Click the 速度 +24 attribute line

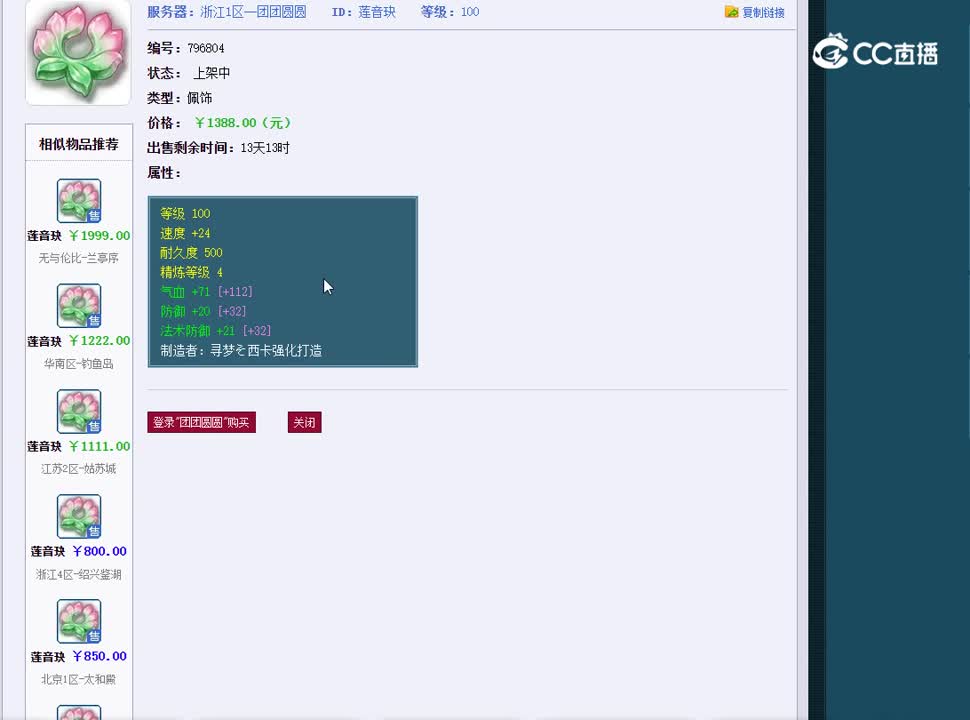point(185,233)
